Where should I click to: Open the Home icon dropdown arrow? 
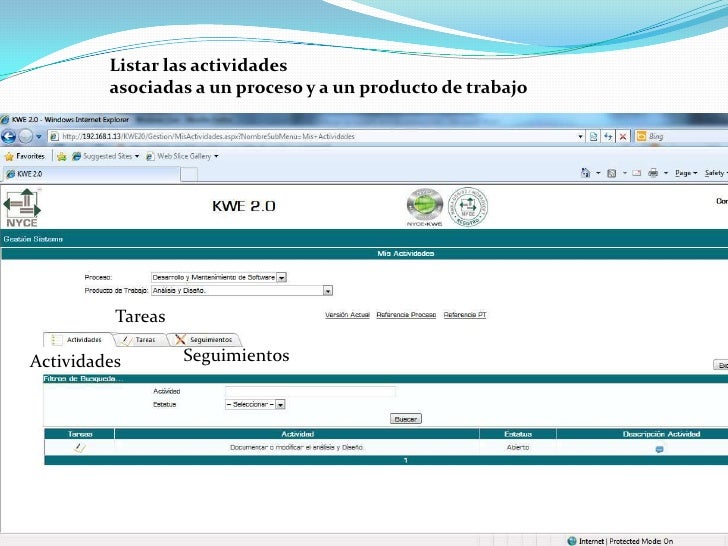pos(598,173)
